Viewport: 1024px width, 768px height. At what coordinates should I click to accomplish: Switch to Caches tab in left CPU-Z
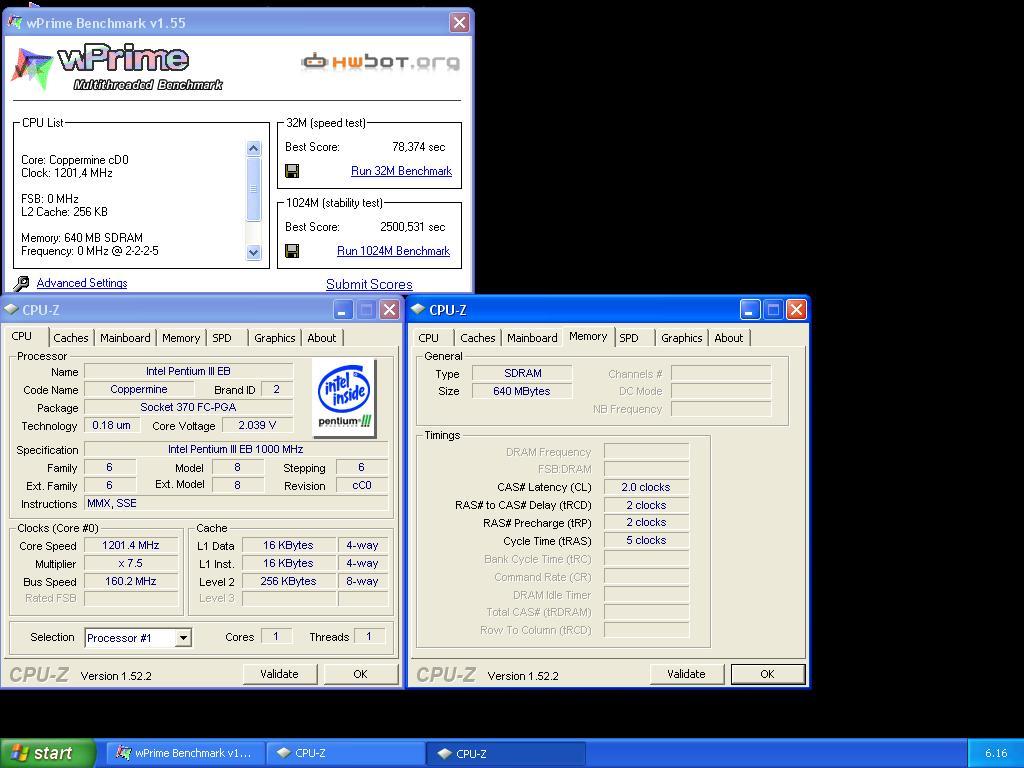pos(71,338)
